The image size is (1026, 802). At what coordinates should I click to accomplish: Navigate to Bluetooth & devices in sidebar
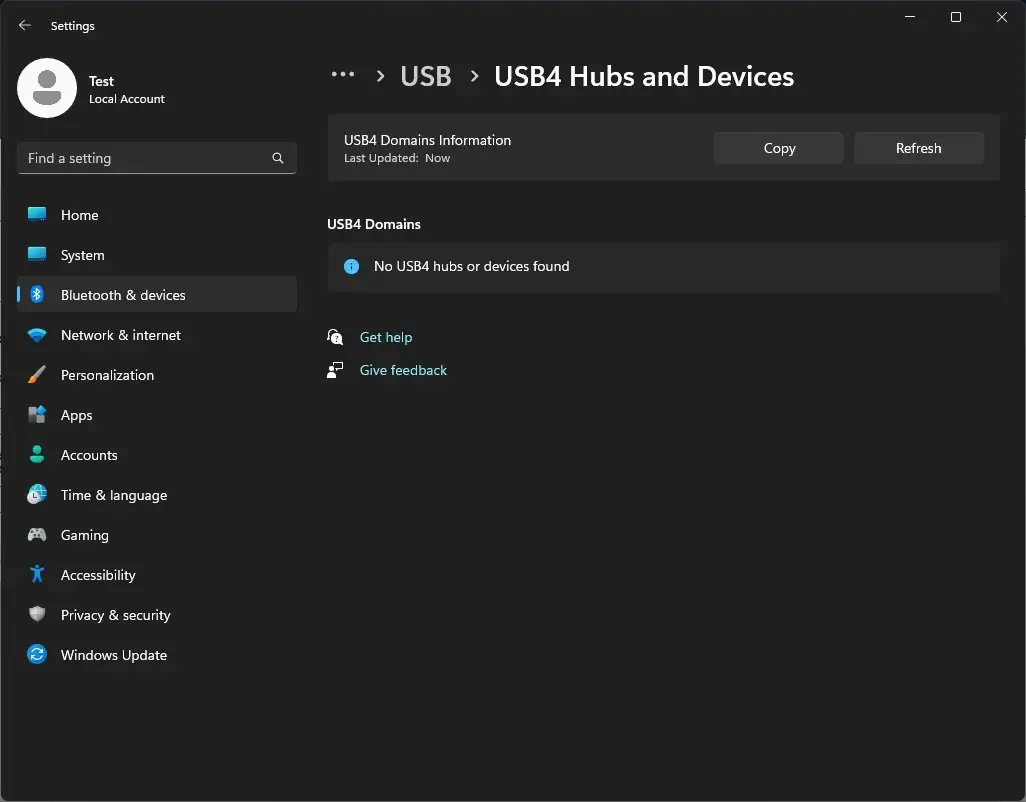(123, 295)
